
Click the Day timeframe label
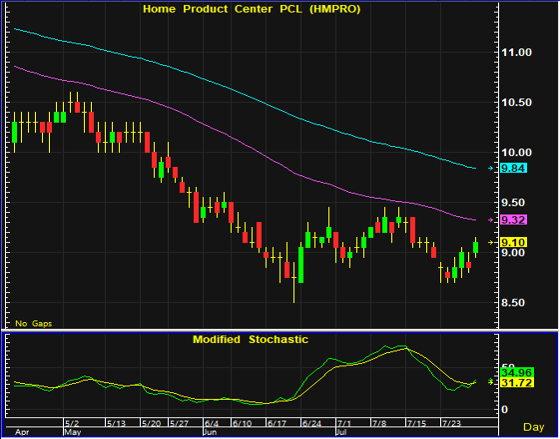534,427
